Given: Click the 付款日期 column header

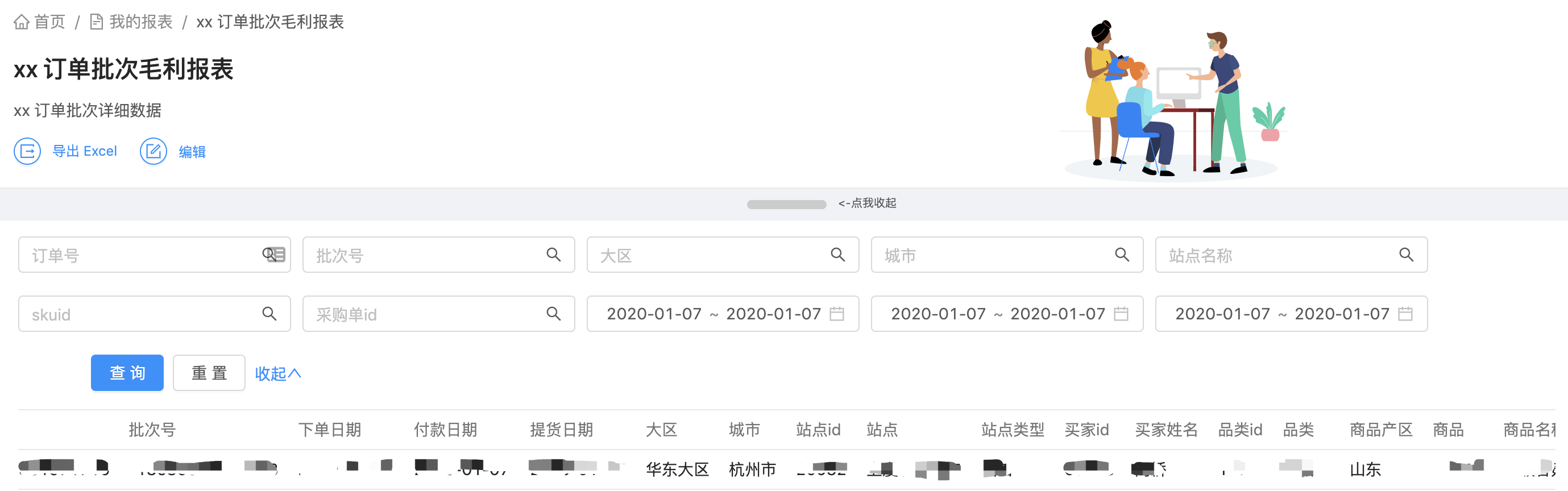Looking at the screenshot, I should tap(445, 430).
